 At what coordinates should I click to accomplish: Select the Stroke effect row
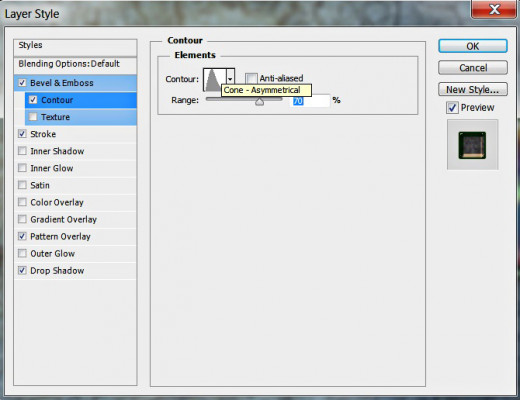pos(75,134)
